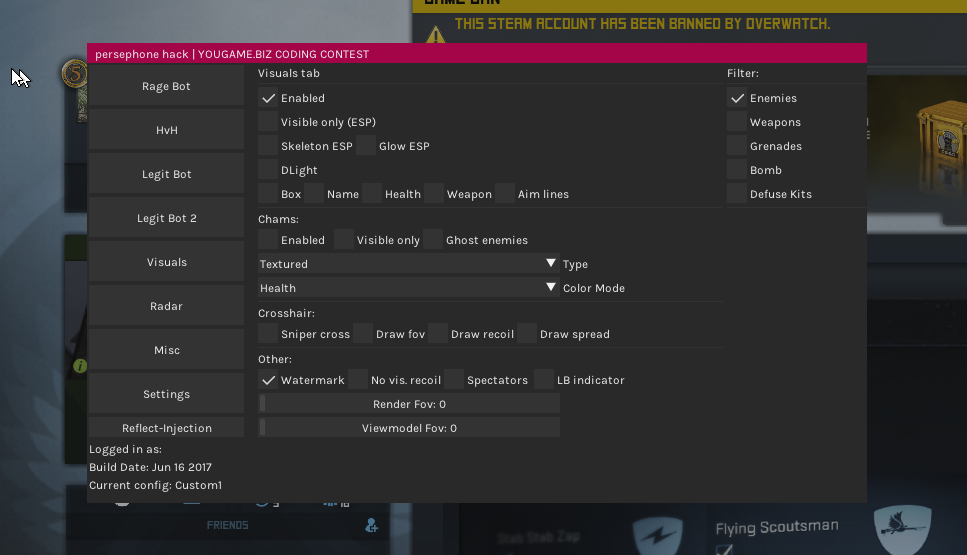The width and height of the screenshot is (967, 555).
Task: Click the add friend icon
Action: coord(371,525)
